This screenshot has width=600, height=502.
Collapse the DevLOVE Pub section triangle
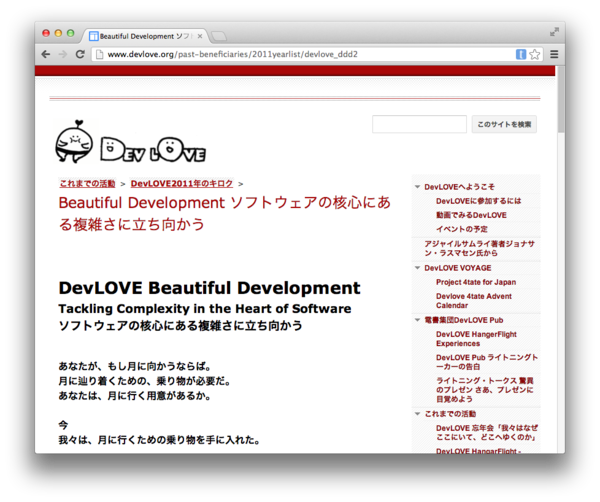(x=417, y=319)
